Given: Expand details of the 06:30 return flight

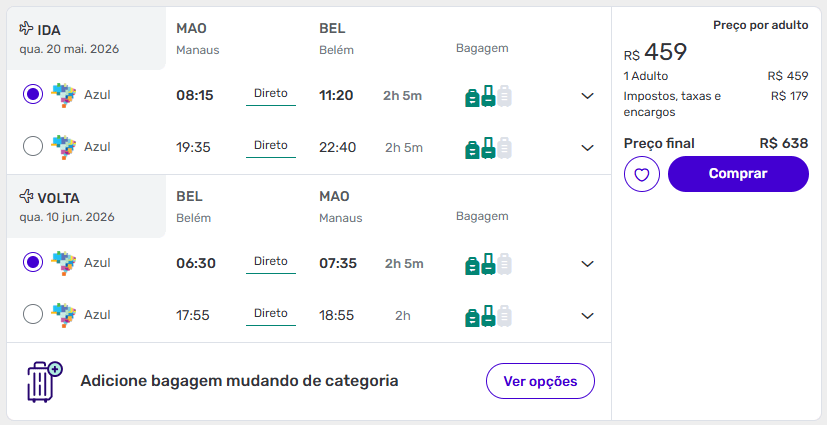Looking at the screenshot, I should [588, 264].
